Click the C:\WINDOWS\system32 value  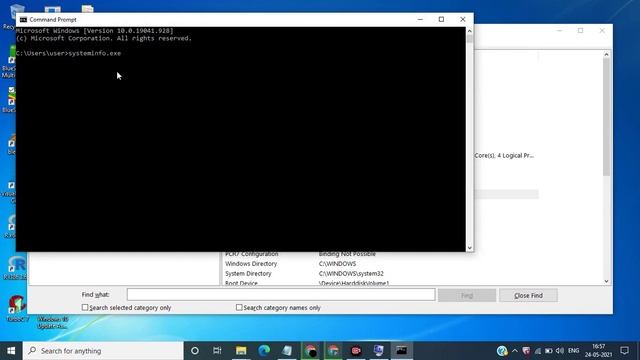pyautogui.click(x=351, y=273)
